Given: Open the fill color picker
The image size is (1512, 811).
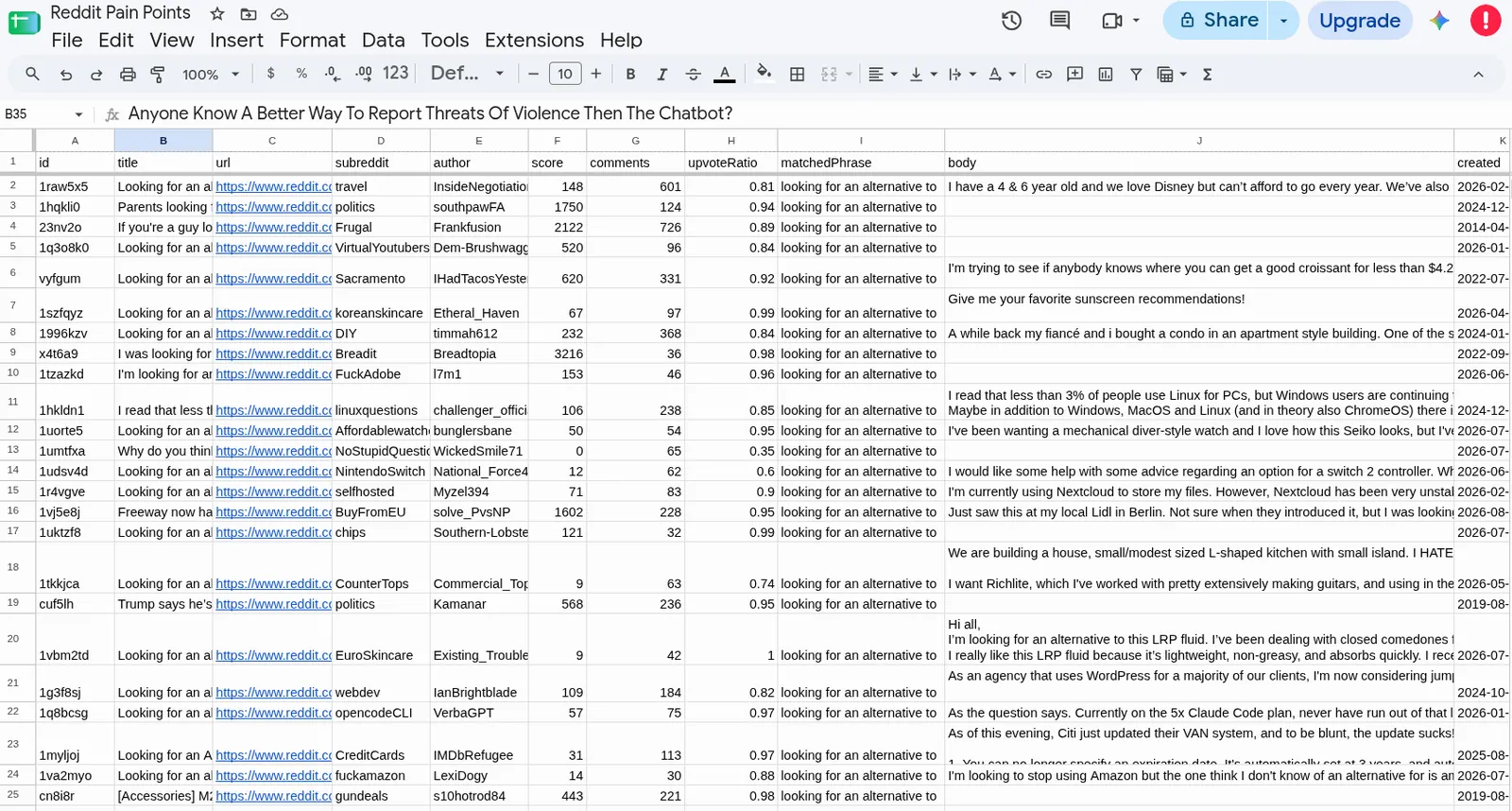Looking at the screenshot, I should tap(765, 73).
